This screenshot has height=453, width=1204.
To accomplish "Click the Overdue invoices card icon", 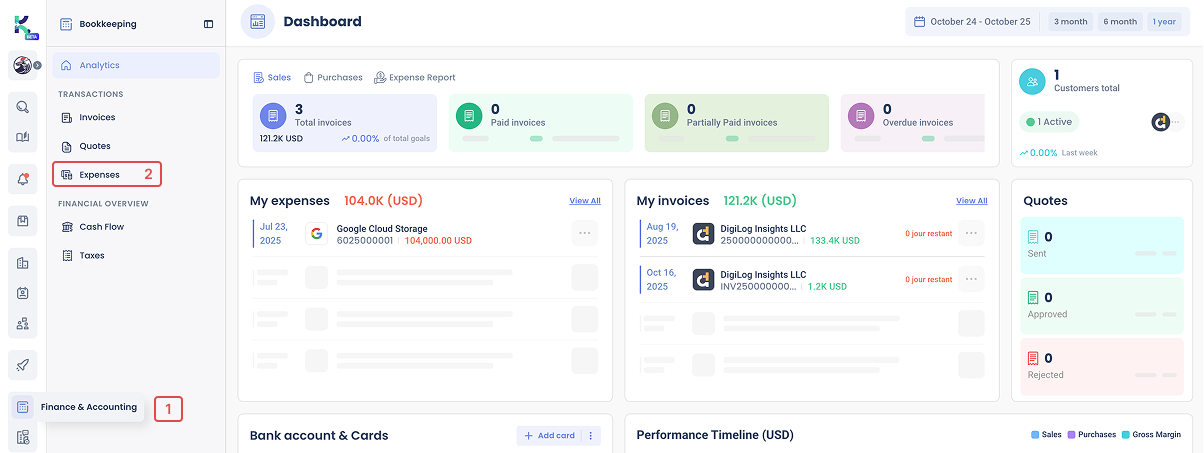I will pyautogui.click(x=862, y=116).
